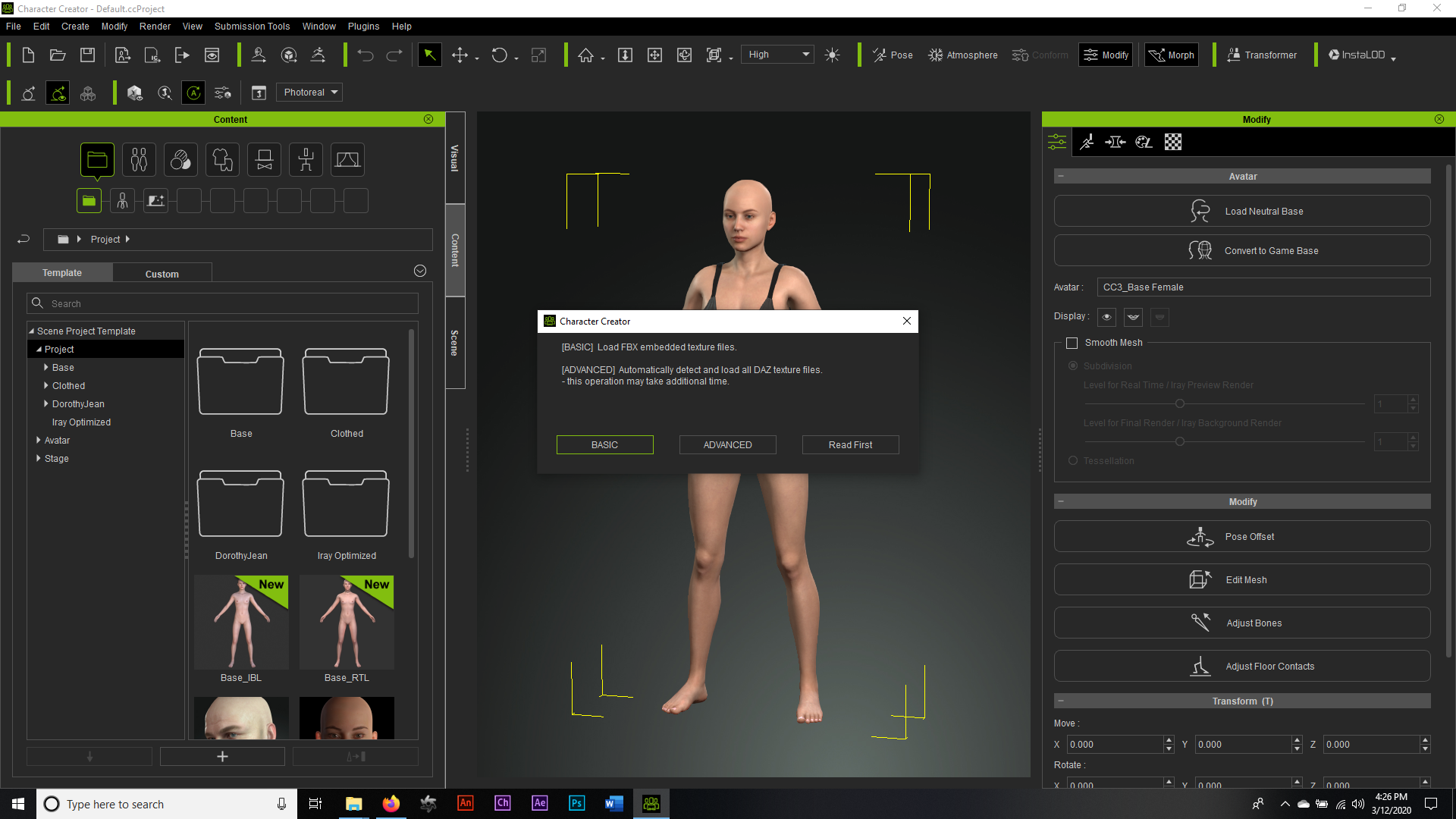The image size is (1456, 819).
Task: Open Photoshop from the taskbar
Action: tap(576, 804)
